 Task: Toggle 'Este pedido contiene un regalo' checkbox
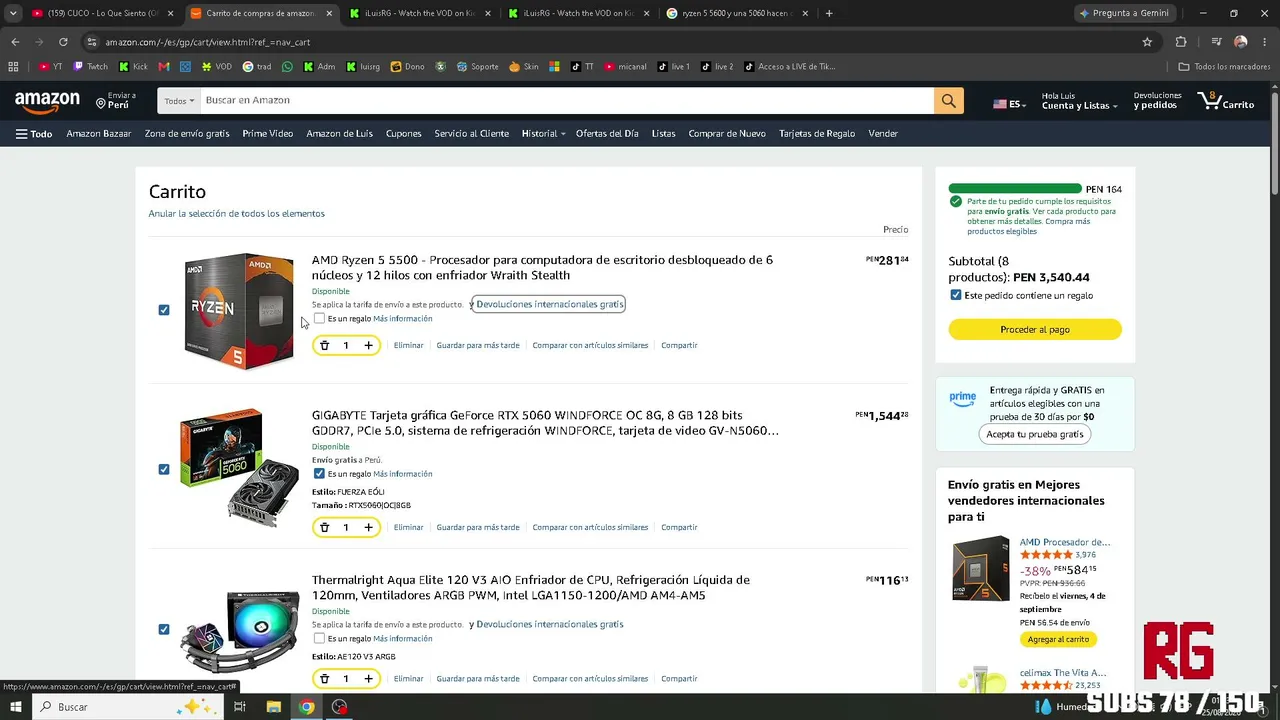(956, 295)
